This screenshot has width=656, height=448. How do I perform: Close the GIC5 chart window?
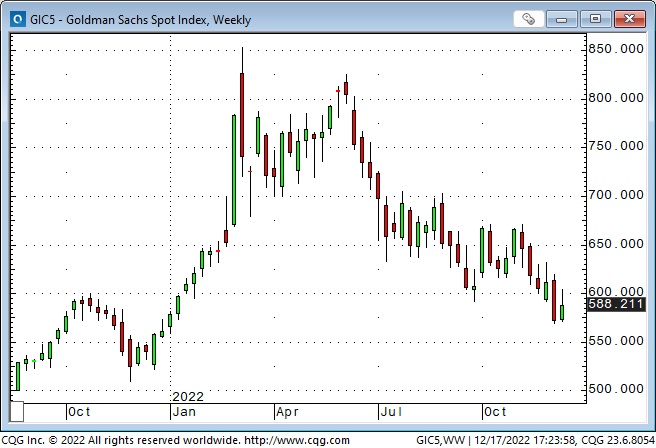629,19
